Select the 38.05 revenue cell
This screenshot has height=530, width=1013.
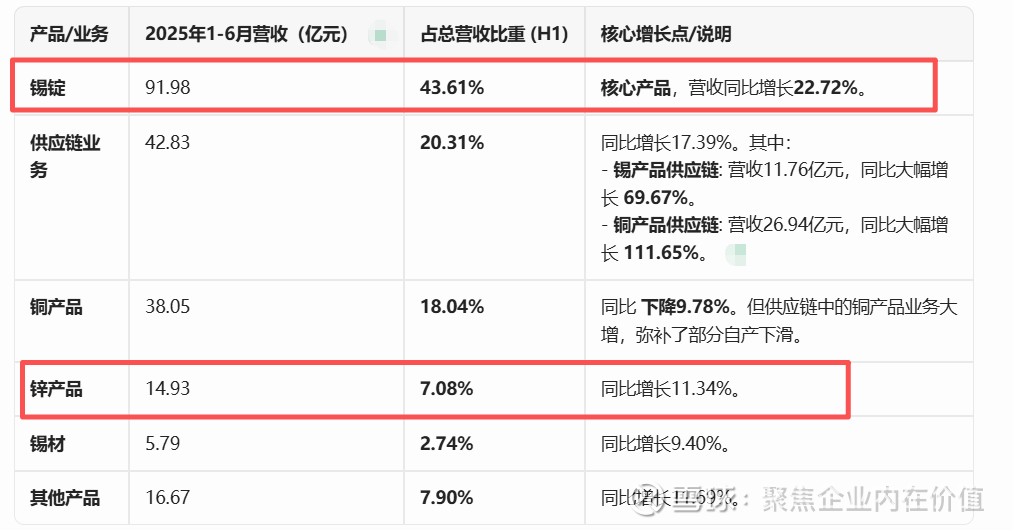pyautogui.click(x=167, y=307)
